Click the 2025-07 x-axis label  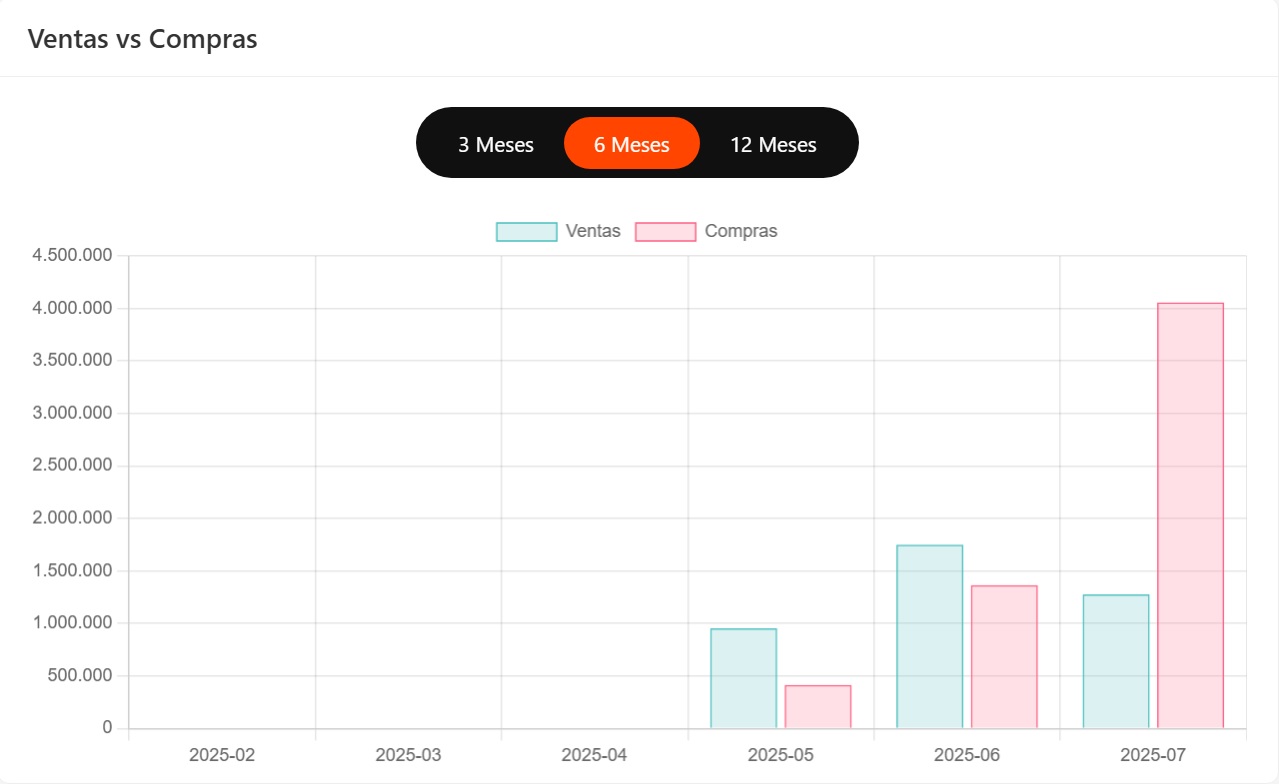point(1153,754)
